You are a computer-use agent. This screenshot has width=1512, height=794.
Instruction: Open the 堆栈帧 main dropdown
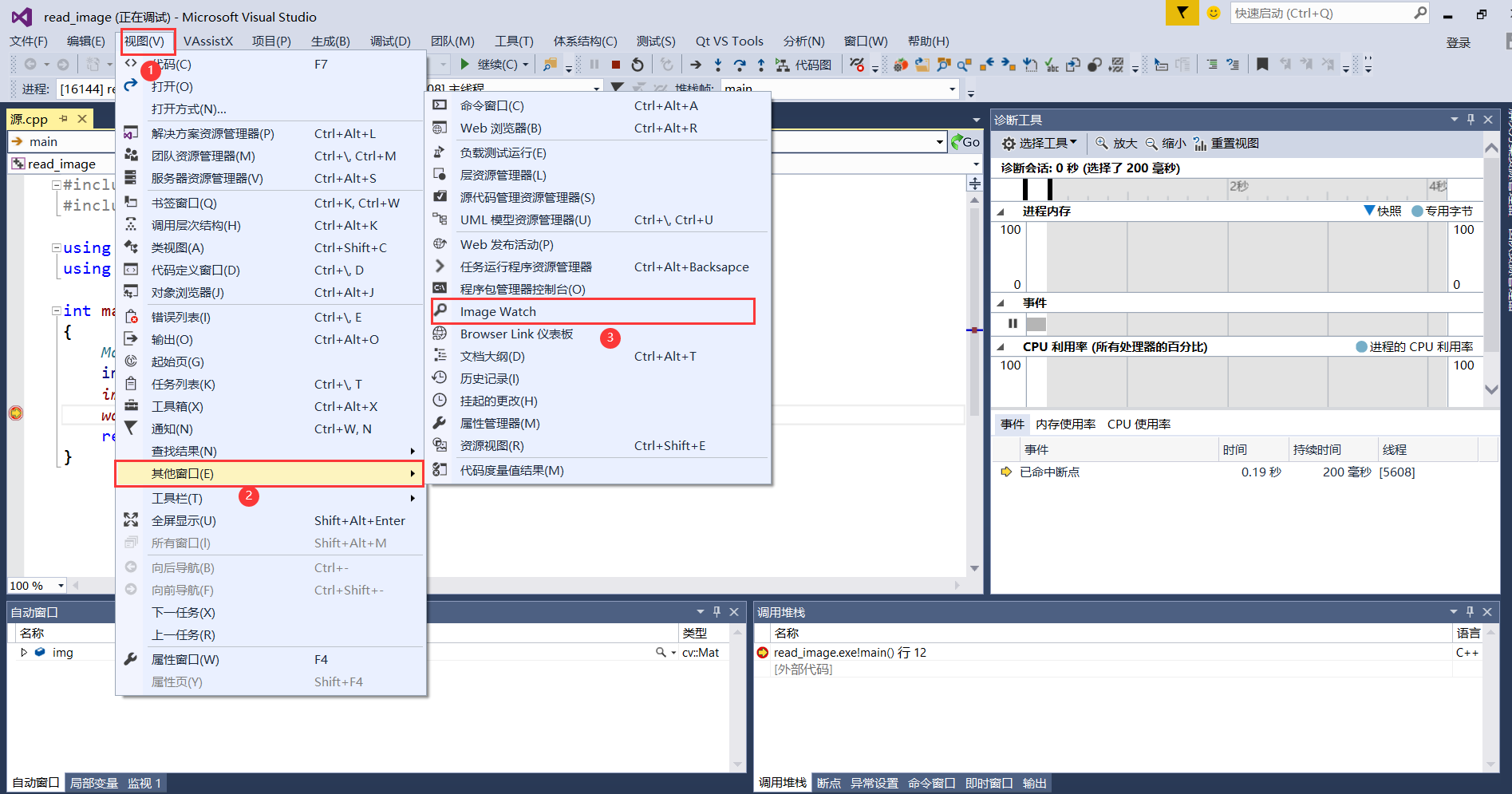click(953, 89)
